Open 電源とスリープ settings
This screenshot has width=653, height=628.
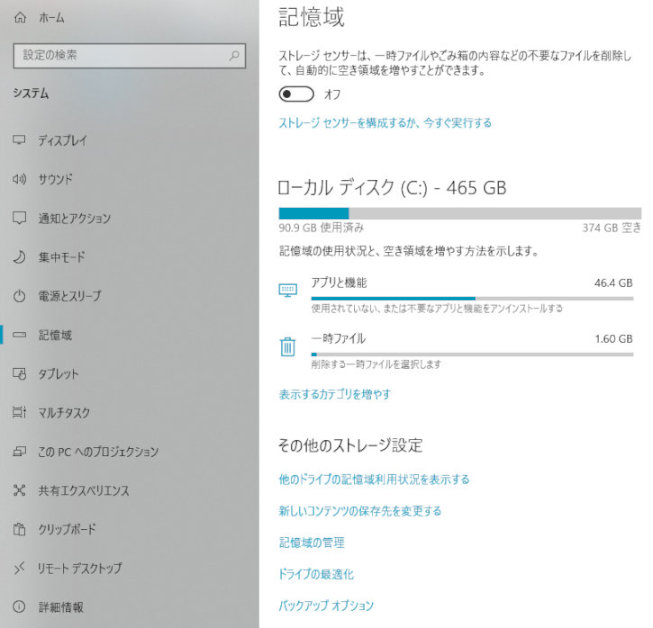[70, 296]
